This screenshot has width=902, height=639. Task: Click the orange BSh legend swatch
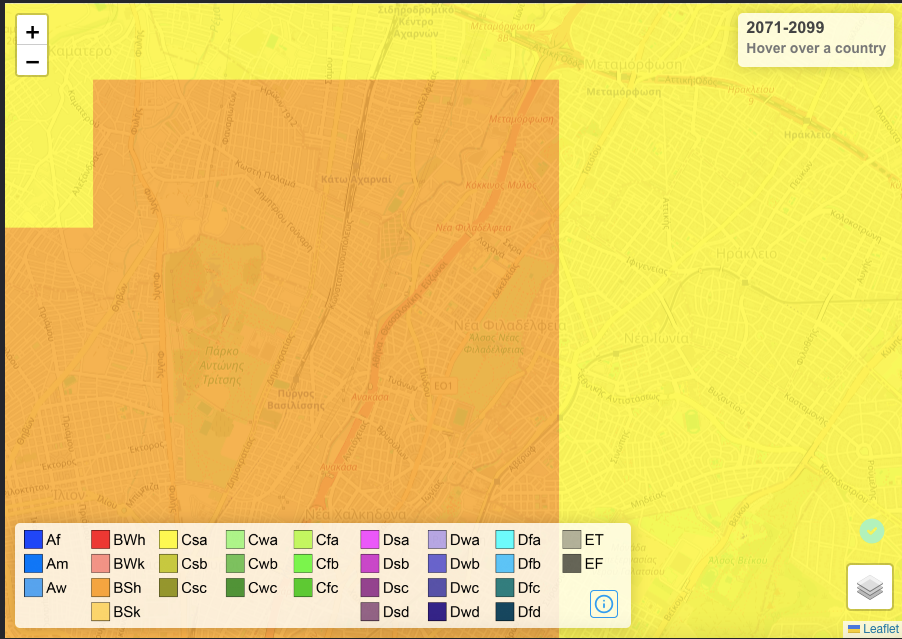pos(100,588)
